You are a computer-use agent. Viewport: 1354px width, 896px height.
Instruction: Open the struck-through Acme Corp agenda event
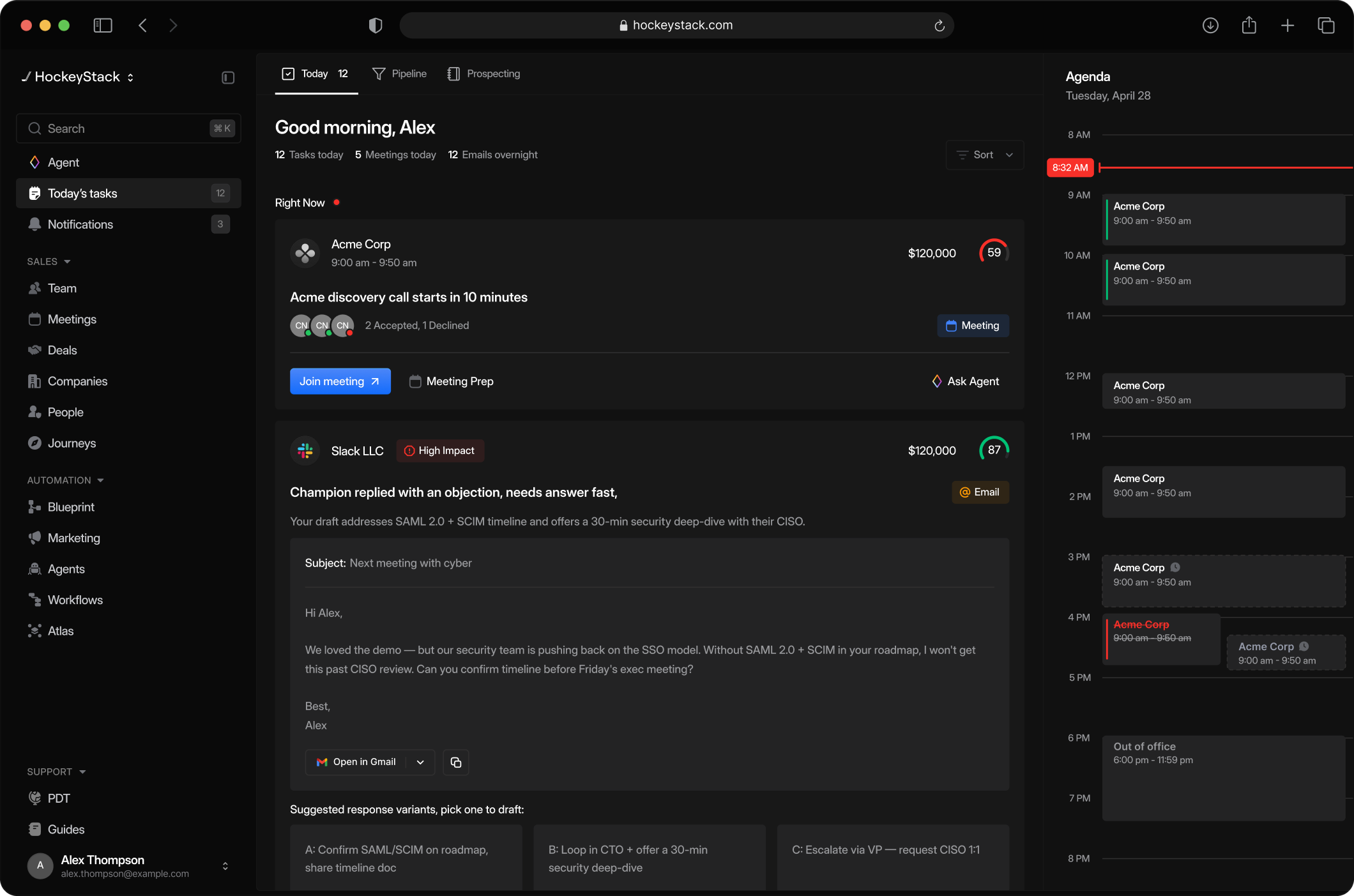(x=1162, y=639)
